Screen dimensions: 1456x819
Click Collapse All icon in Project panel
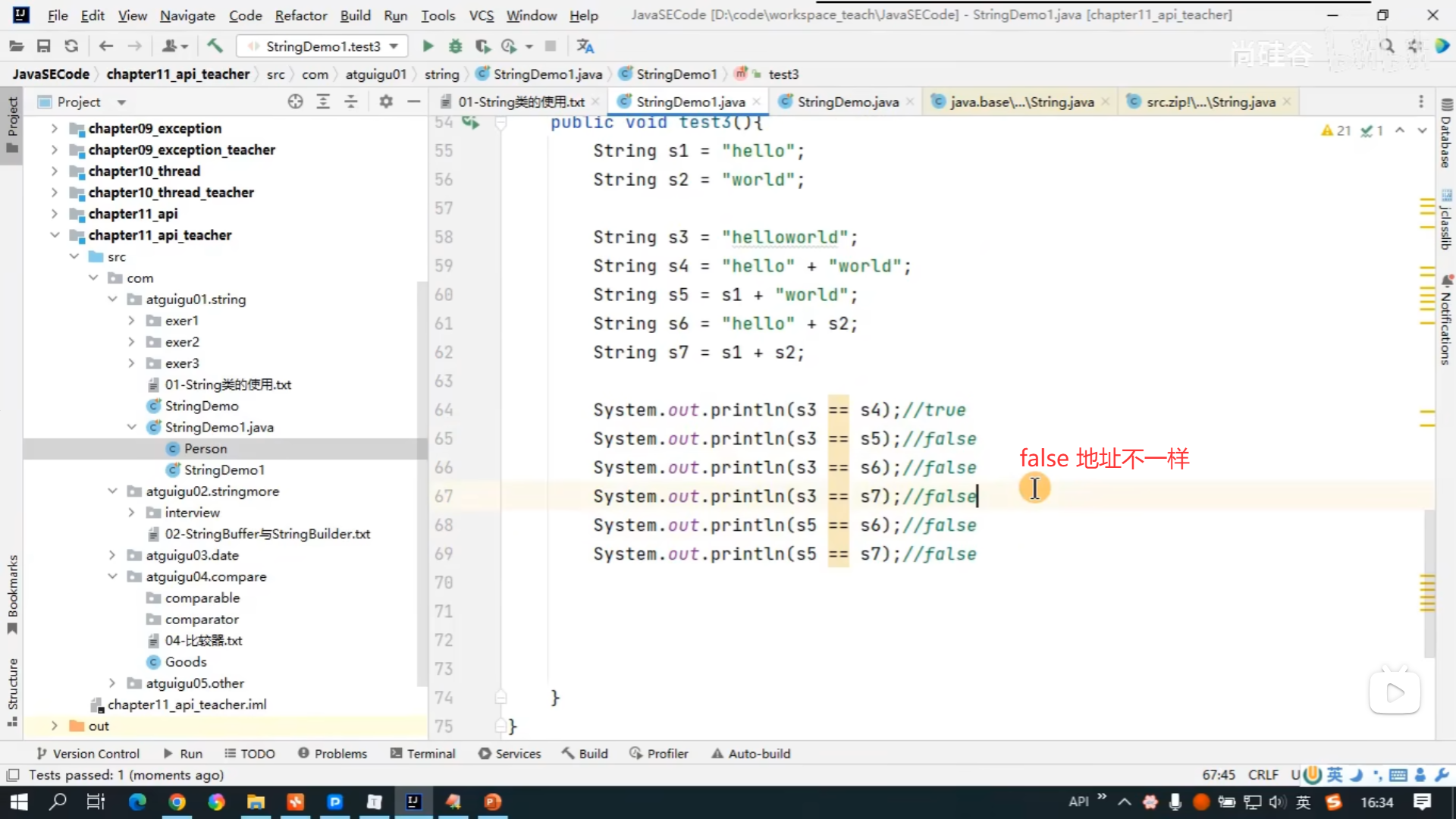351,102
